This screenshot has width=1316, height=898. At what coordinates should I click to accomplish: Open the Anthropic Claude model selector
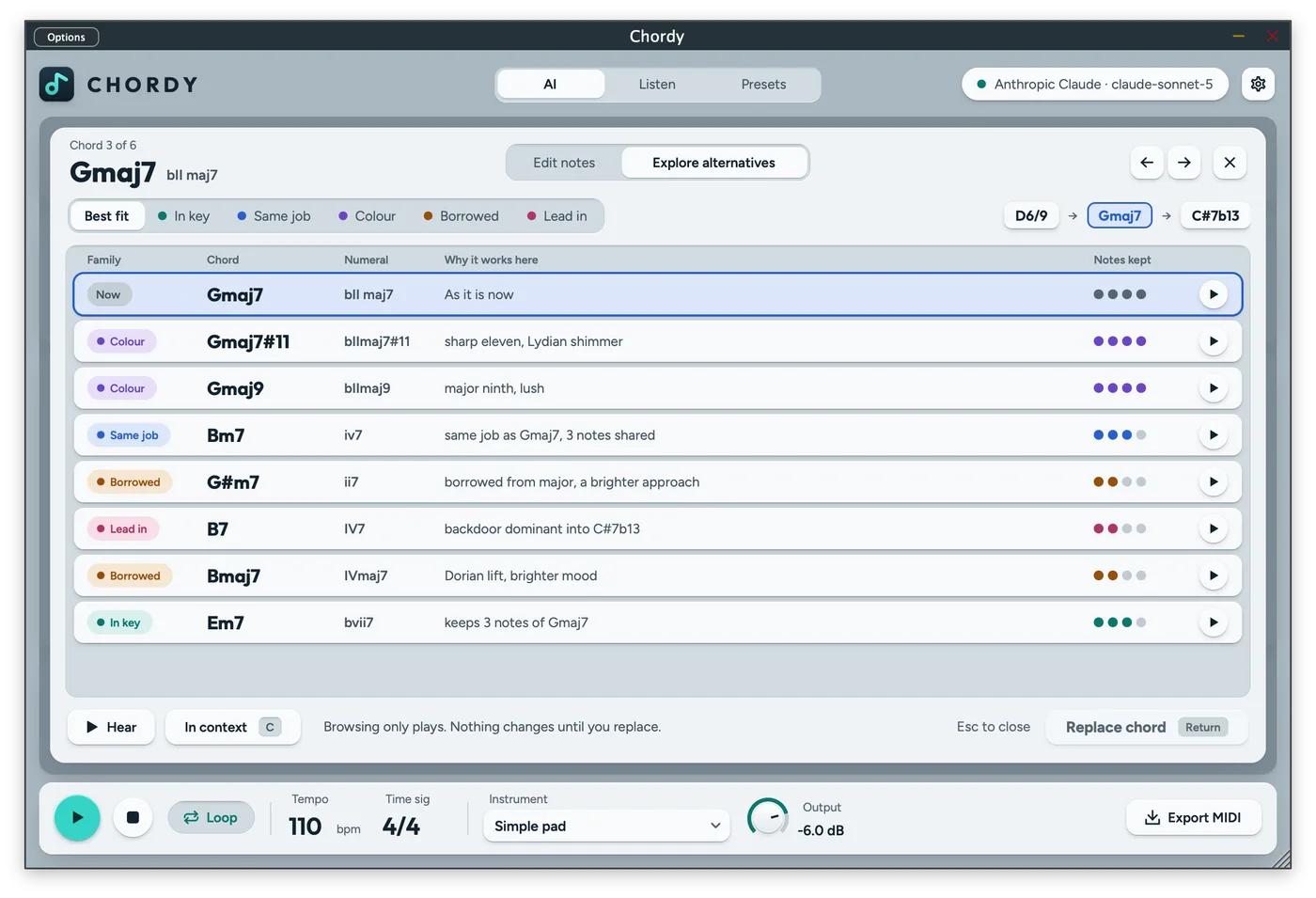pyautogui.click(x=1095, y=84)
